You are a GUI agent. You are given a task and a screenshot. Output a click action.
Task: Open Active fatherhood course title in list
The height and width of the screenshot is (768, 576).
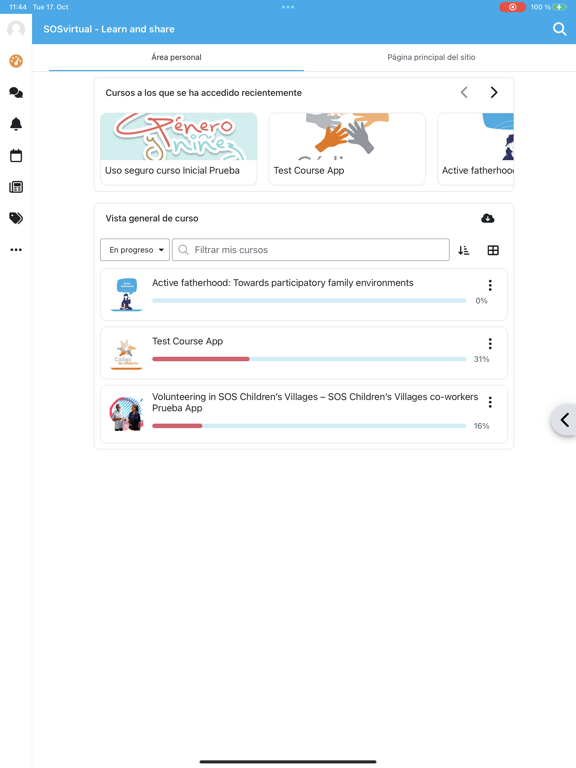pyautogui.click(x=283, y=283)
